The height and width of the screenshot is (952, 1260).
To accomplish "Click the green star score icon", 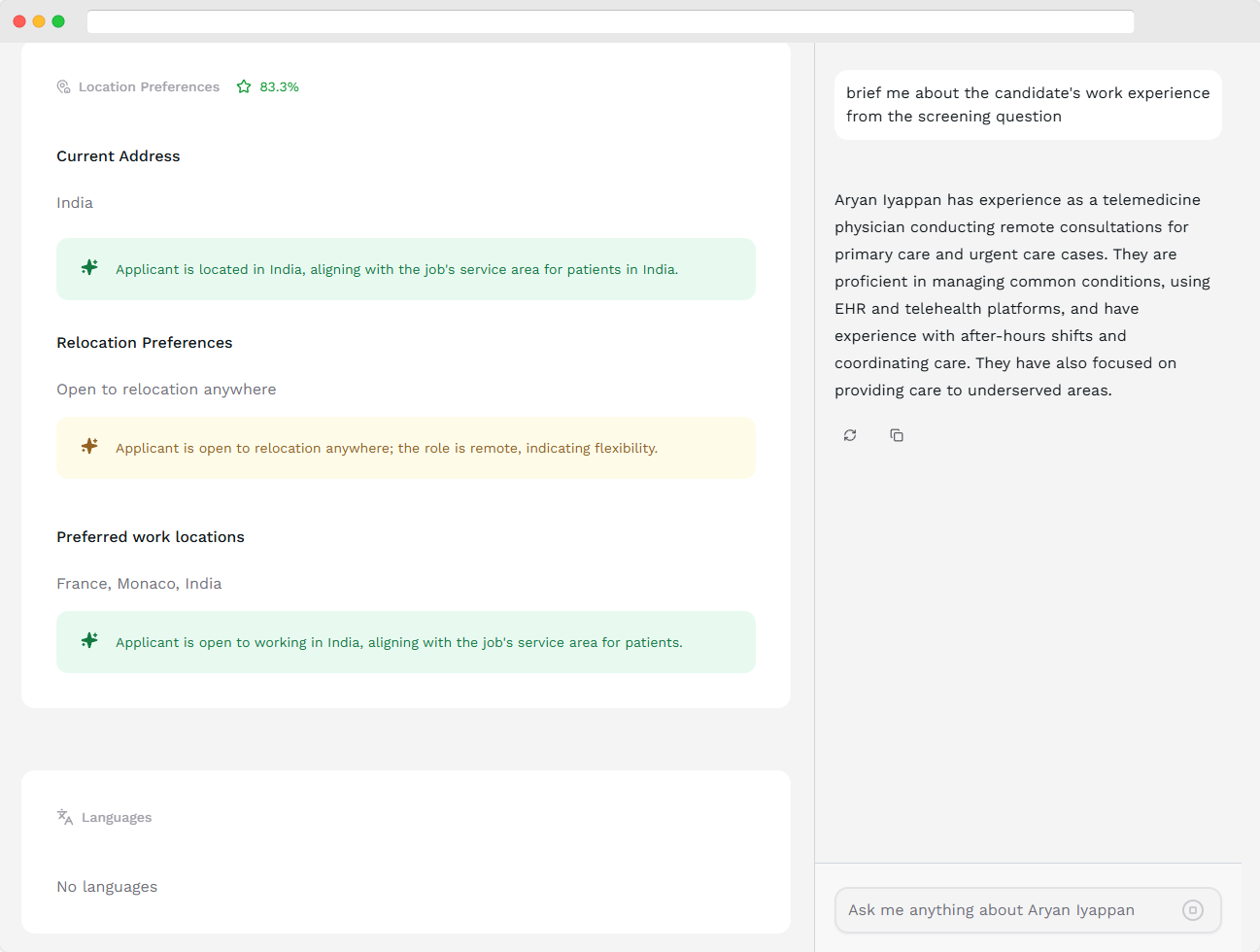I will (x=243, y=86).
